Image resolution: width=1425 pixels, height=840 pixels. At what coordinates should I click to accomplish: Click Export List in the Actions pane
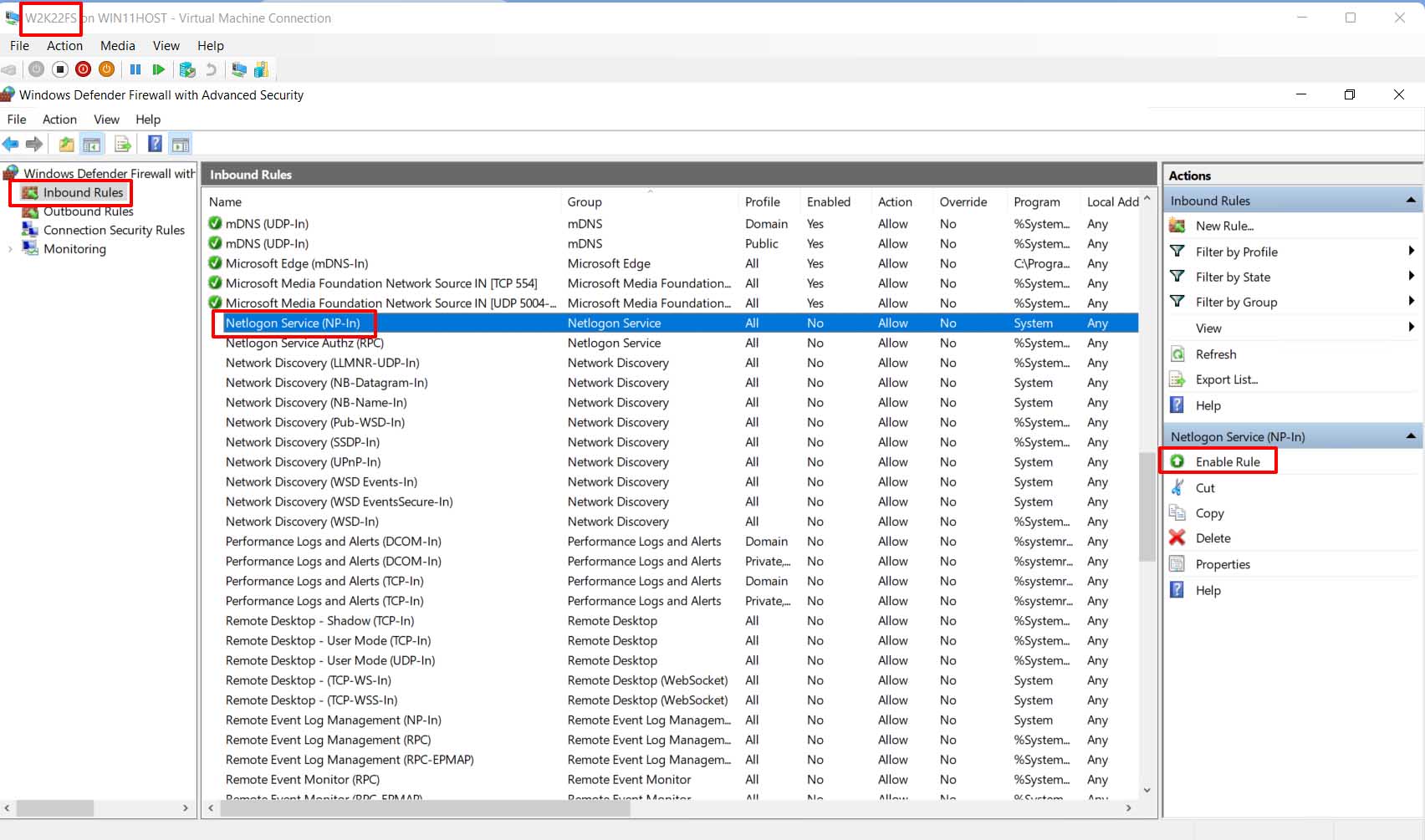click(1227, 379)
